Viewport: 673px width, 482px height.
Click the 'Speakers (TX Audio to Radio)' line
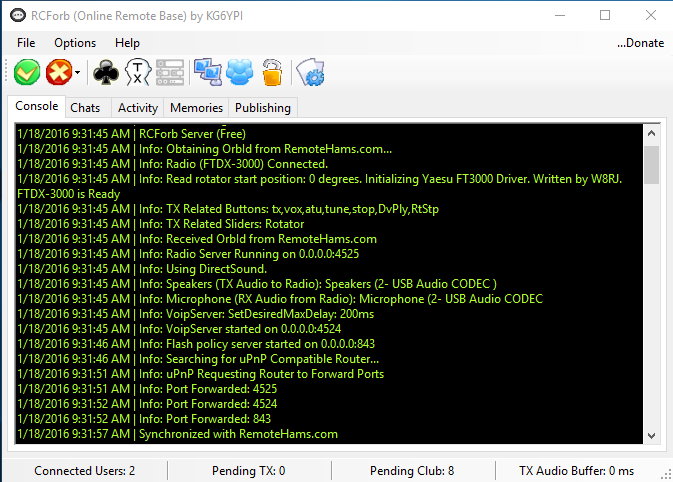257,284
